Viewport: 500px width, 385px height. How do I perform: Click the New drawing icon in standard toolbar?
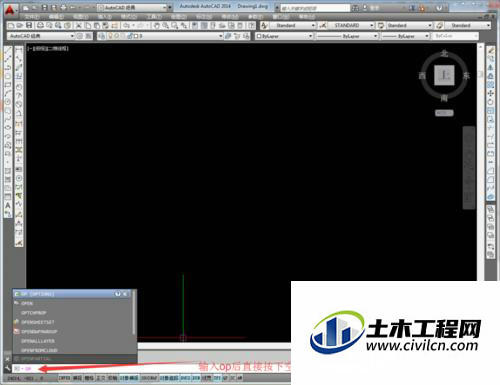click(x=11, y=25)
